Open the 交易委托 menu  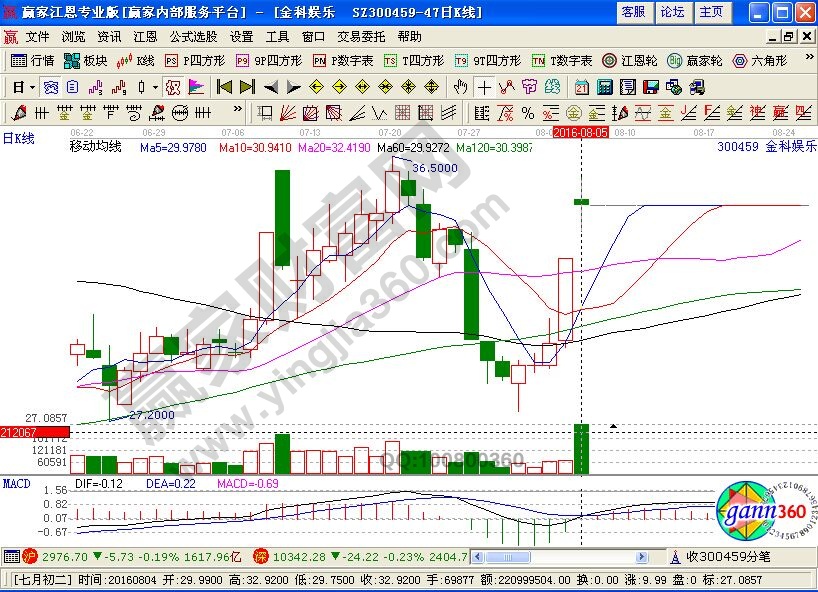point(361,36)
